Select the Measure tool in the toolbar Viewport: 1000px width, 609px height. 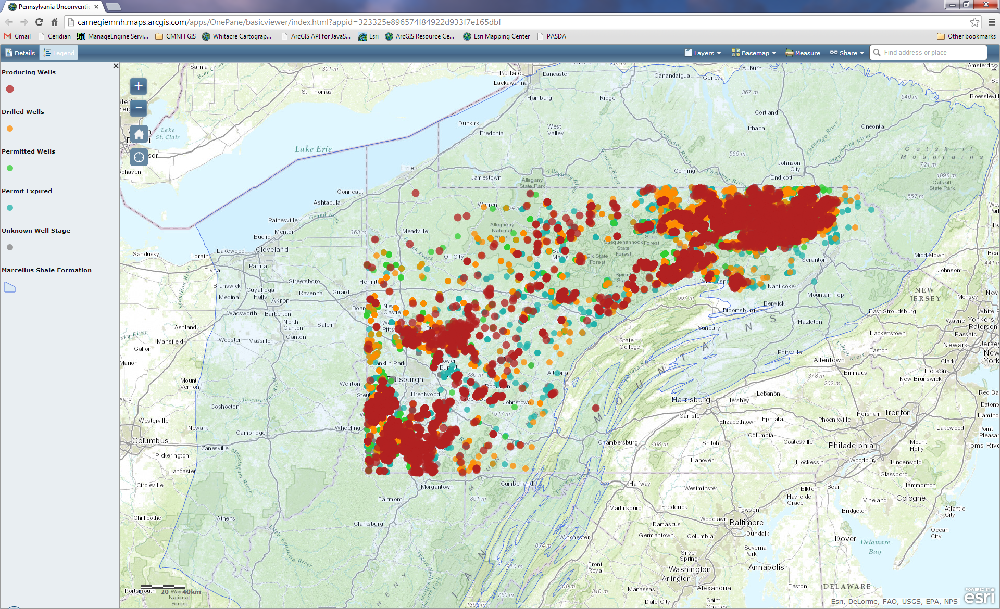(x=802, y=53)
